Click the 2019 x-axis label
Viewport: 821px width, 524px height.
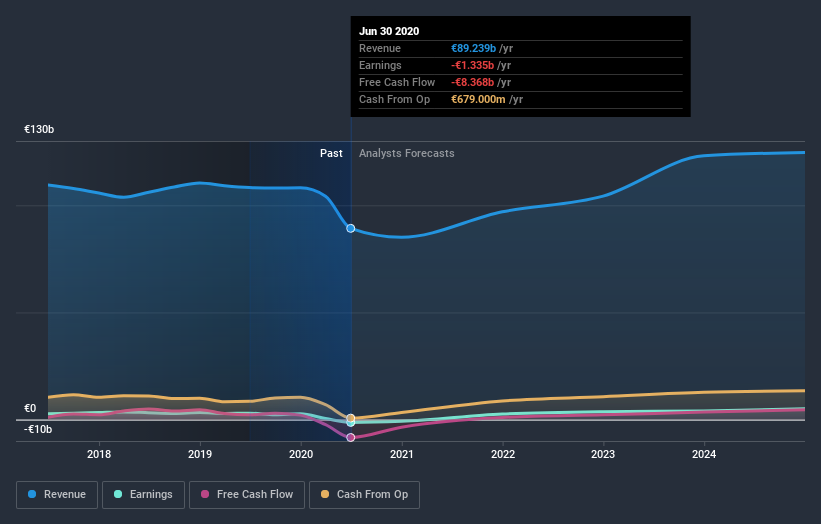click(200, 454)
